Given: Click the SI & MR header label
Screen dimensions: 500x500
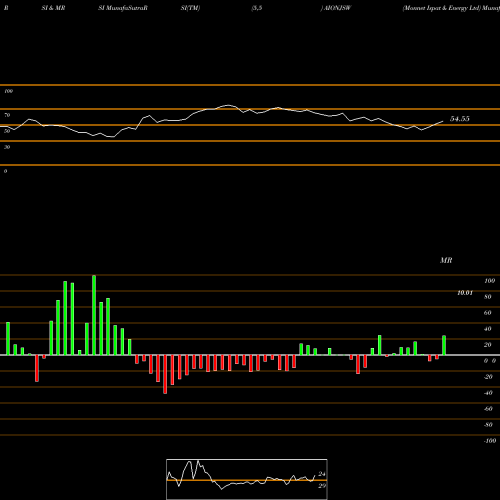Looking at the screenshot, I should coord(53,8).
